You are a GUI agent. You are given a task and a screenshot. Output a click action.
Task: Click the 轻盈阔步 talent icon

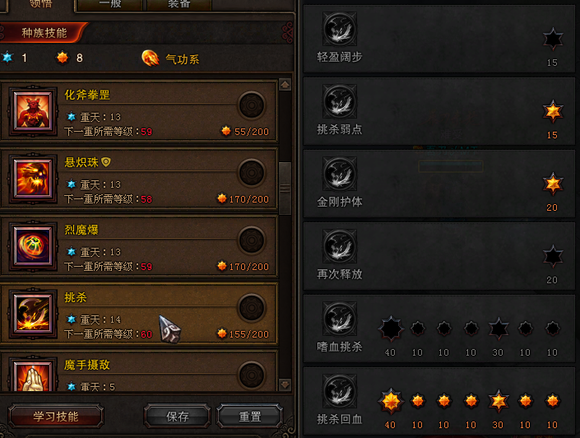click(340, 29)
